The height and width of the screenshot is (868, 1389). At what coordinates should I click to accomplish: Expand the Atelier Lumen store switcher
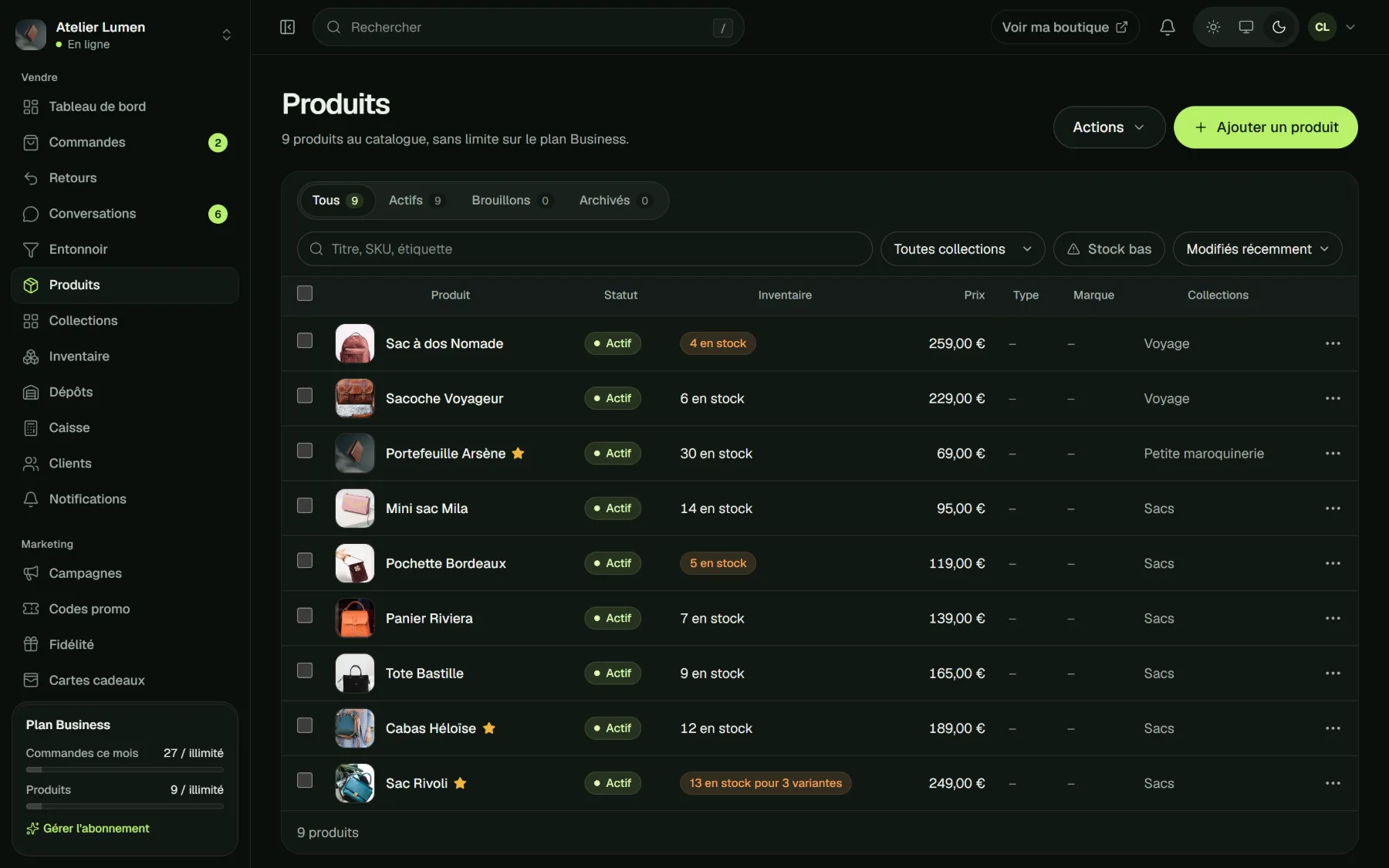click(226, 35)
